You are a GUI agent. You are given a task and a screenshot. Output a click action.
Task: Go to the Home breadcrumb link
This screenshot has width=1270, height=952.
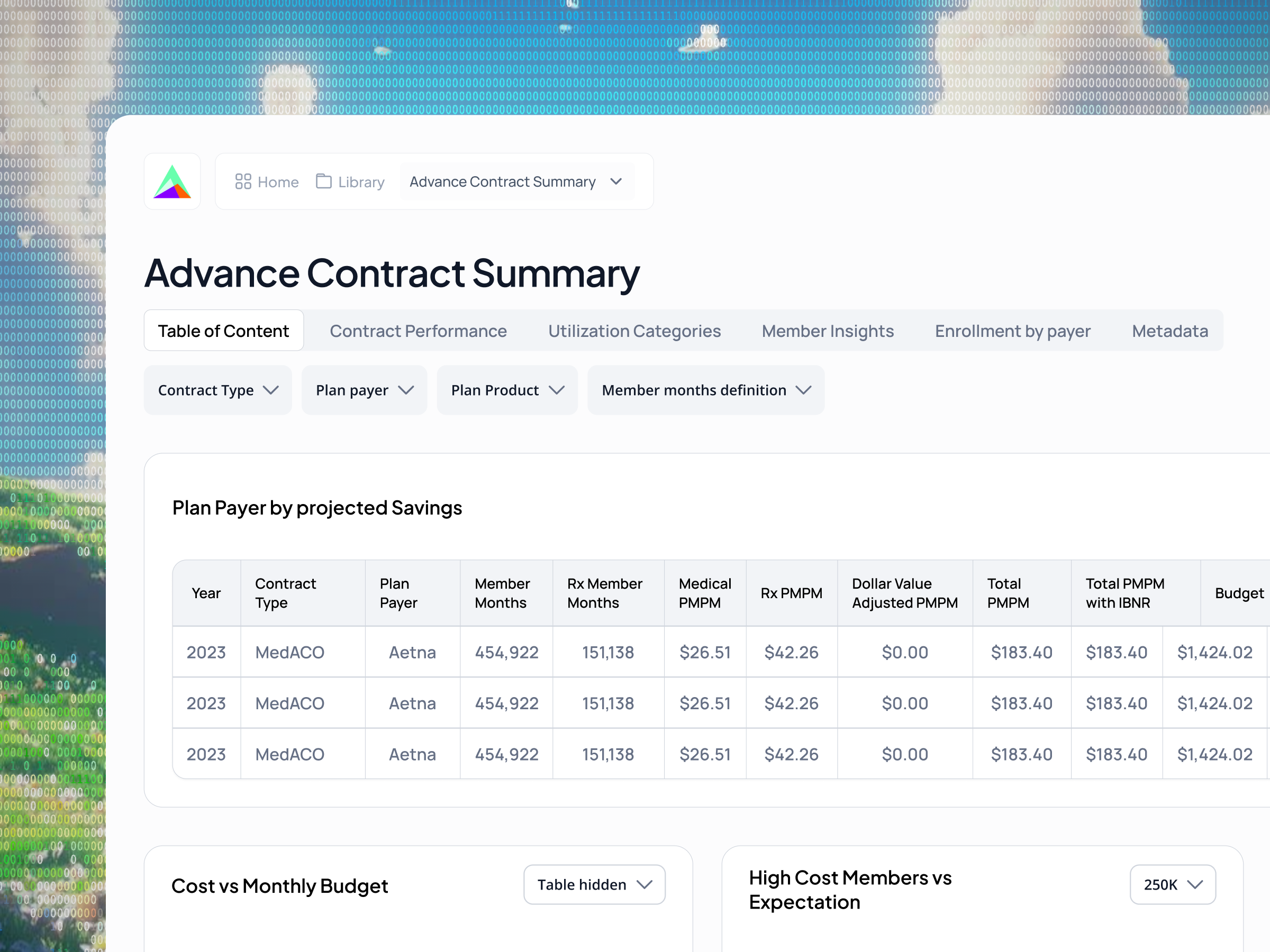[x=267, y=181]
